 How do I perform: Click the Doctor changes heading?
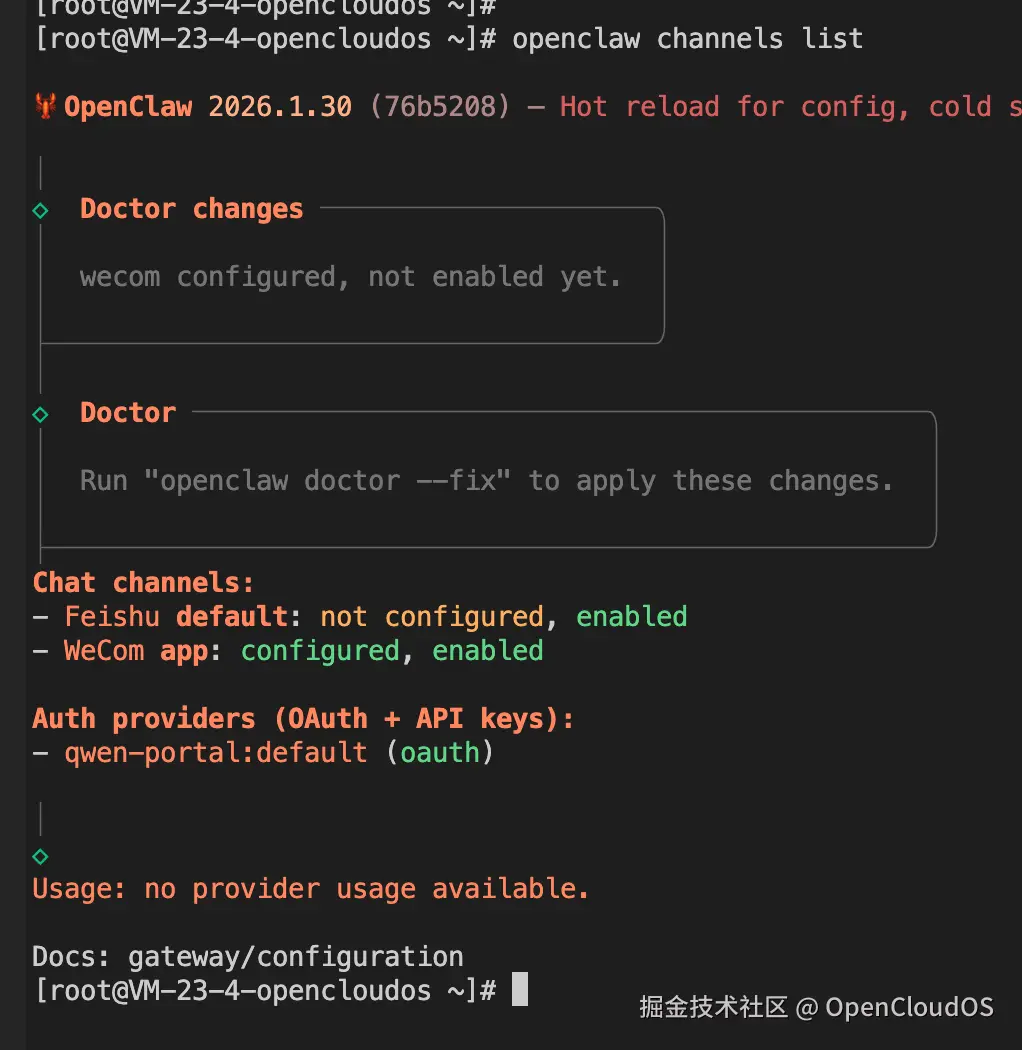pyautogui.click(x=191, y=209)
